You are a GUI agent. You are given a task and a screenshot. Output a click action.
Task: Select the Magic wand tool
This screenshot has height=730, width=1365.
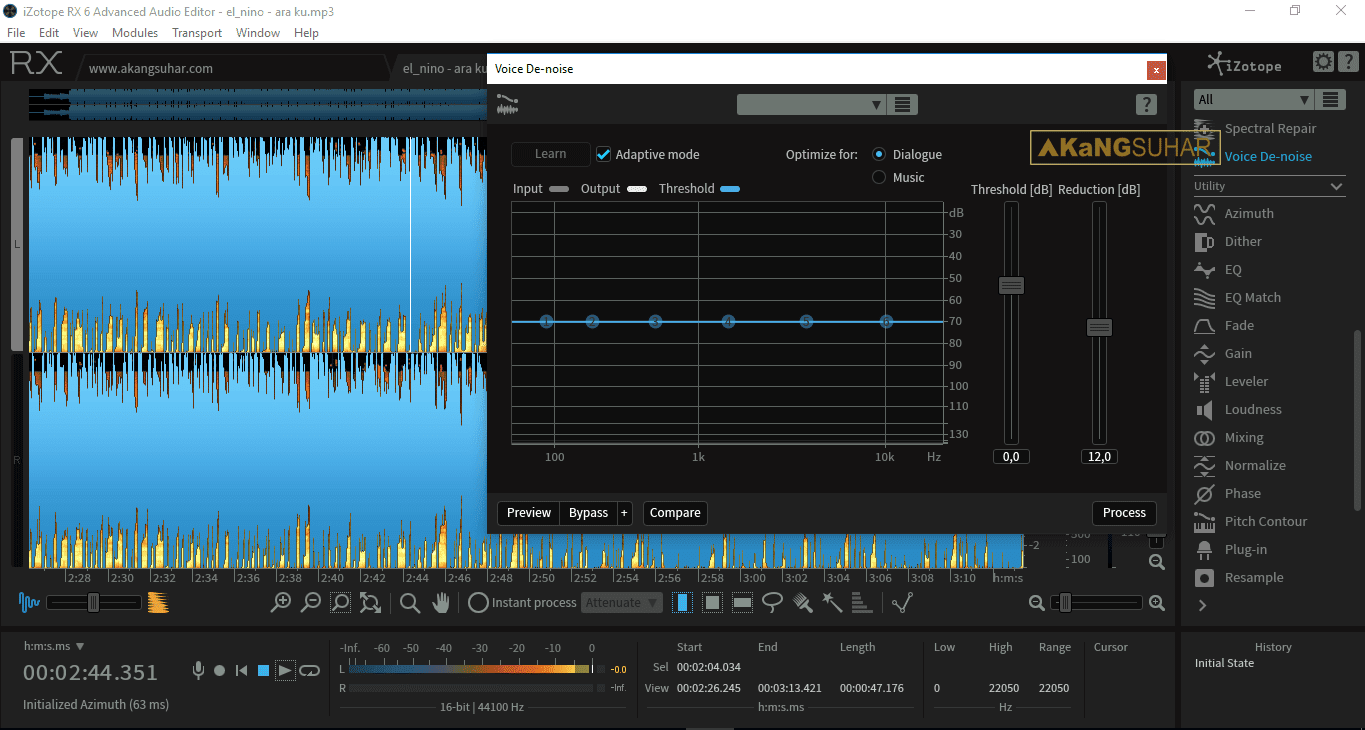pos(832,602)
